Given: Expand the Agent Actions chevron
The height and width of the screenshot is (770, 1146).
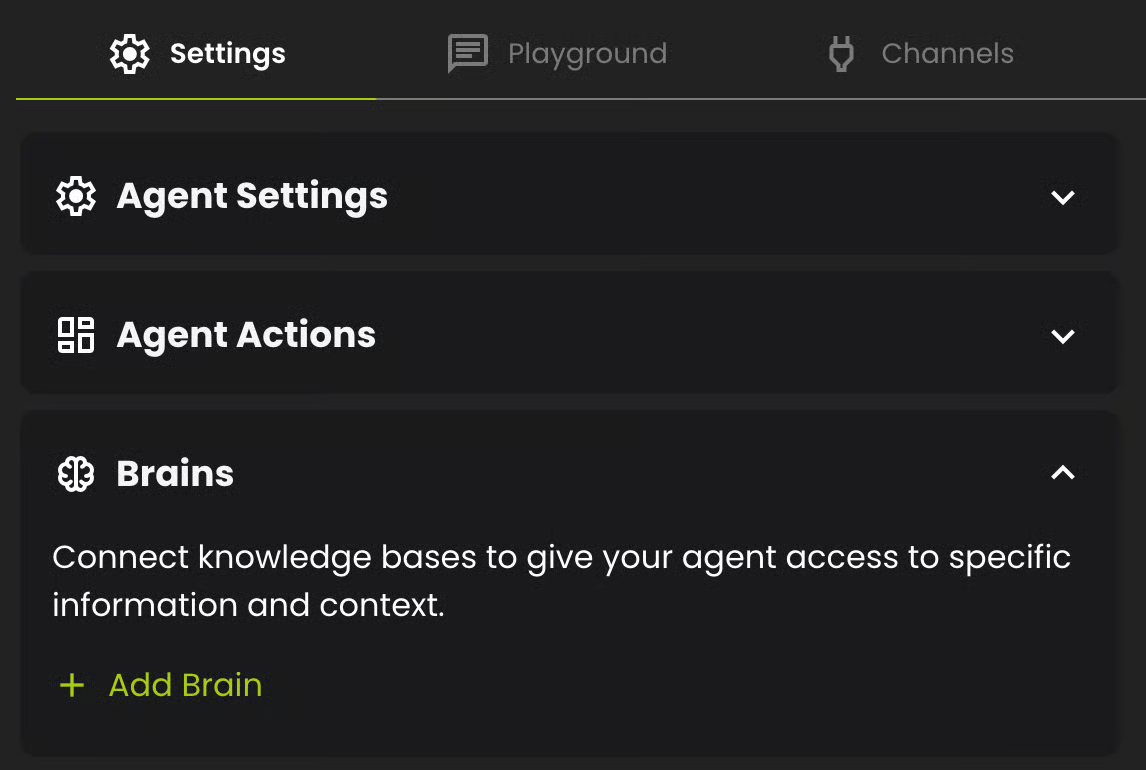Looking at the screenshot, I should [1063, 336].
